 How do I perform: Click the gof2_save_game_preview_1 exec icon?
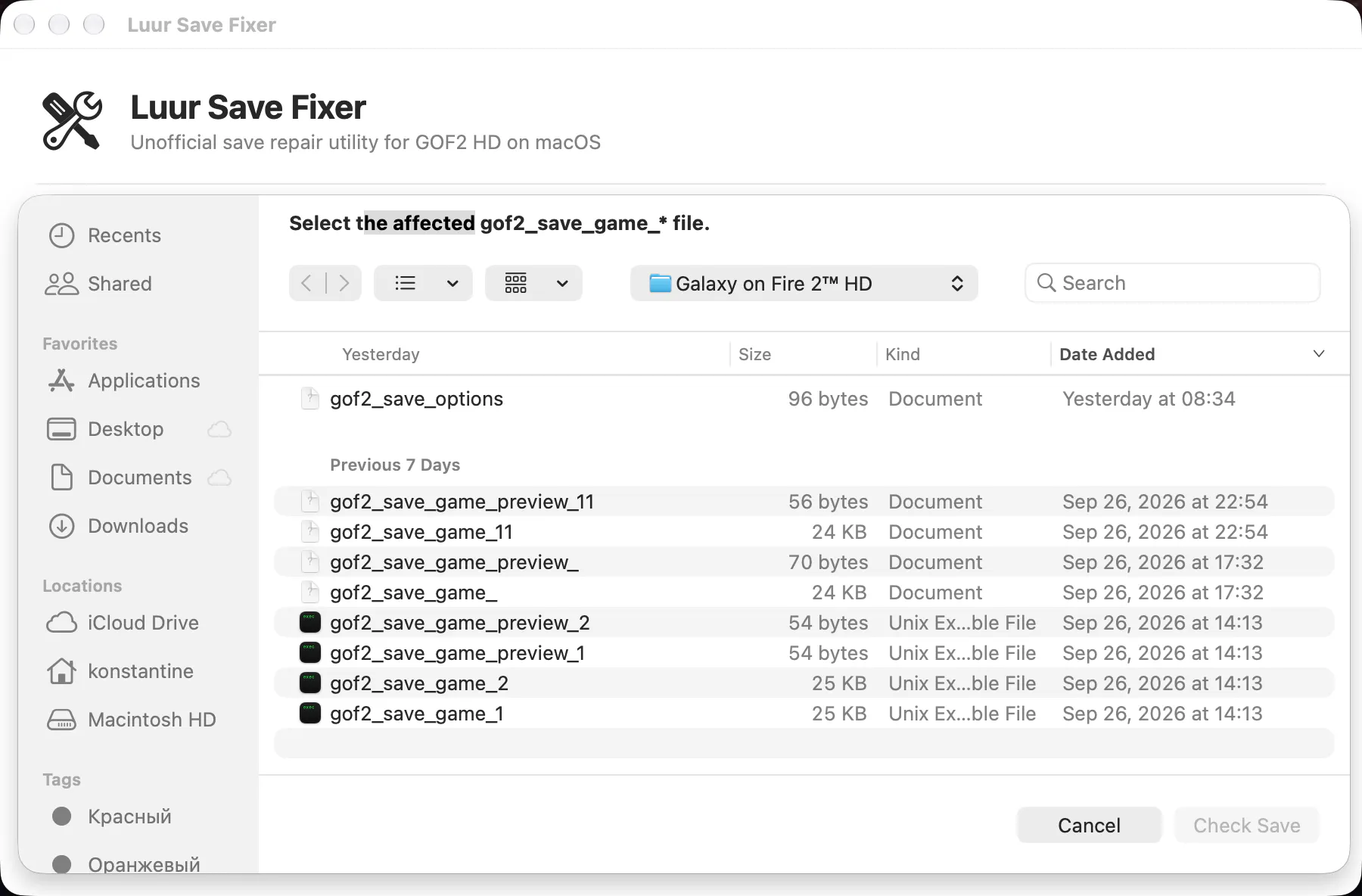pos(310,652)
